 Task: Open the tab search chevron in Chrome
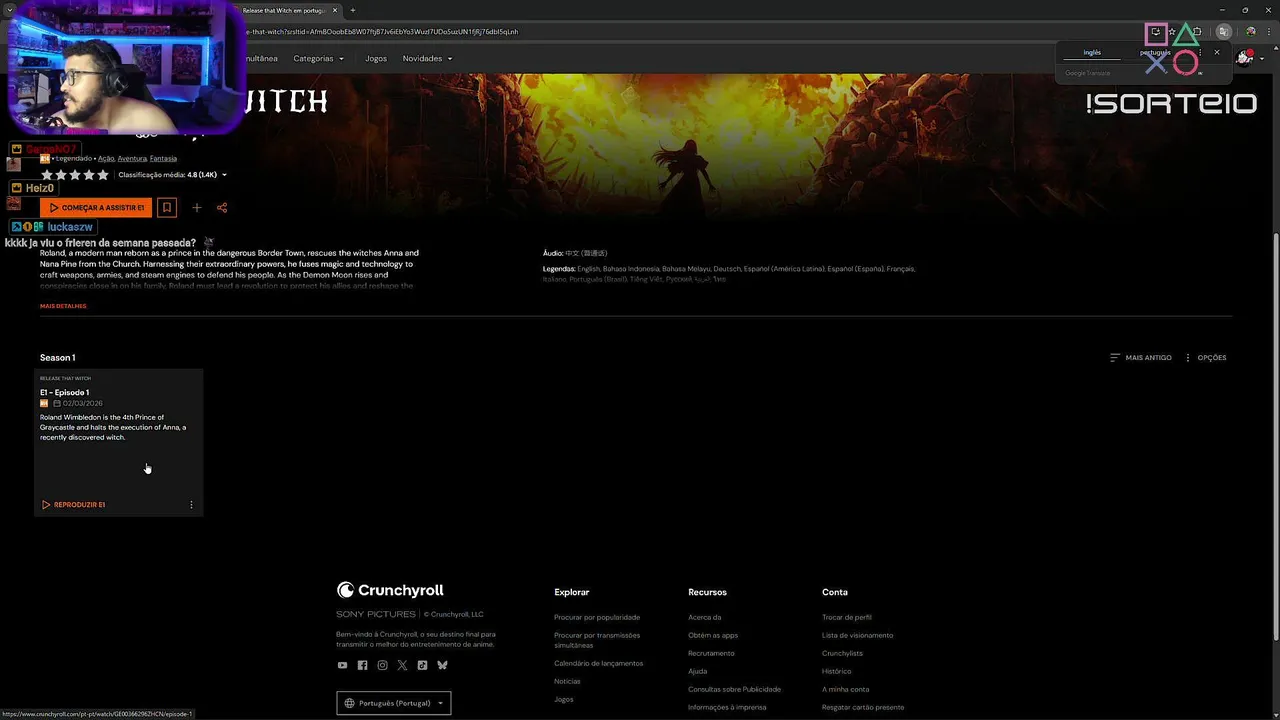8,10
